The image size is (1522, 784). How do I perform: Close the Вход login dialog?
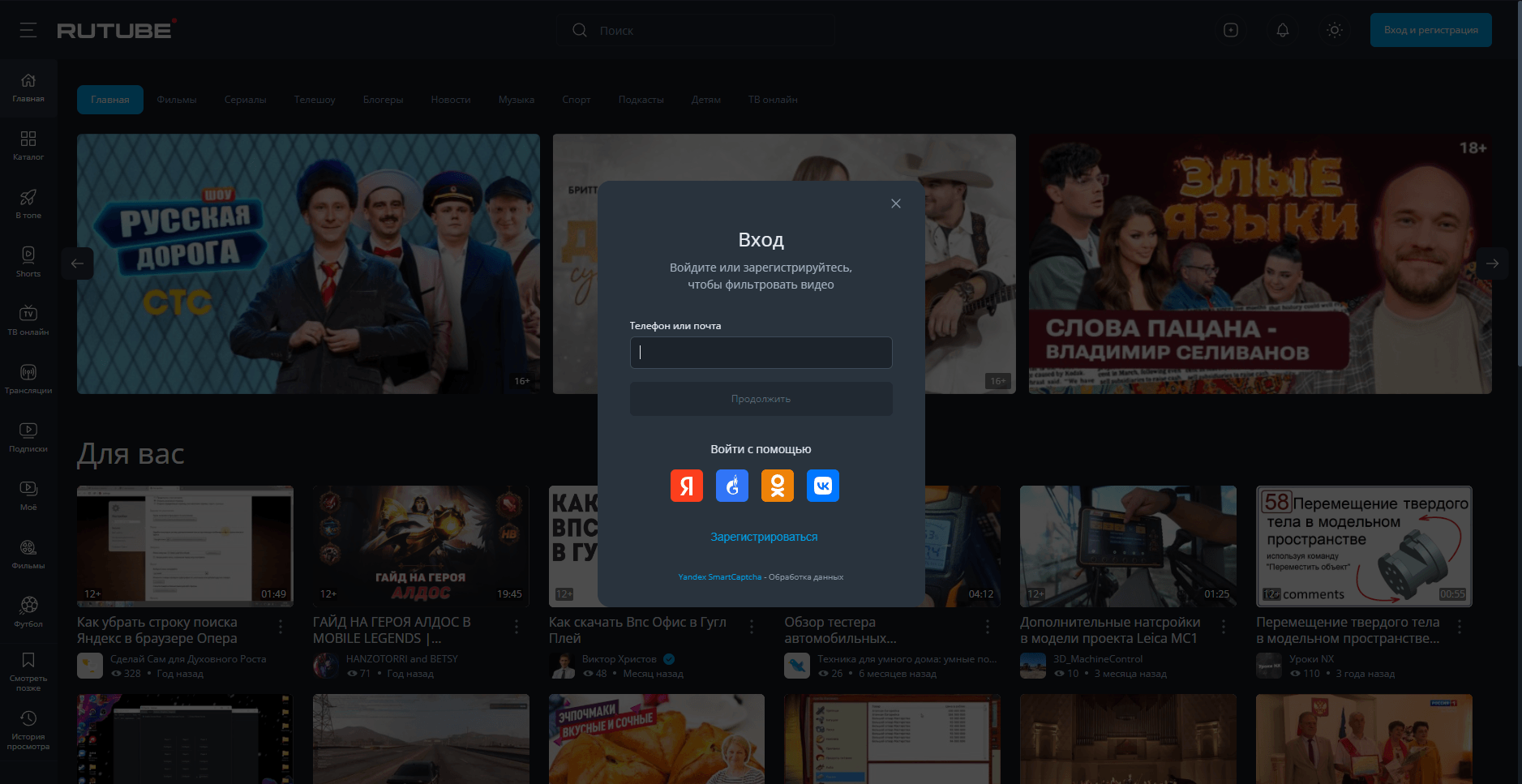coord(896,203)
